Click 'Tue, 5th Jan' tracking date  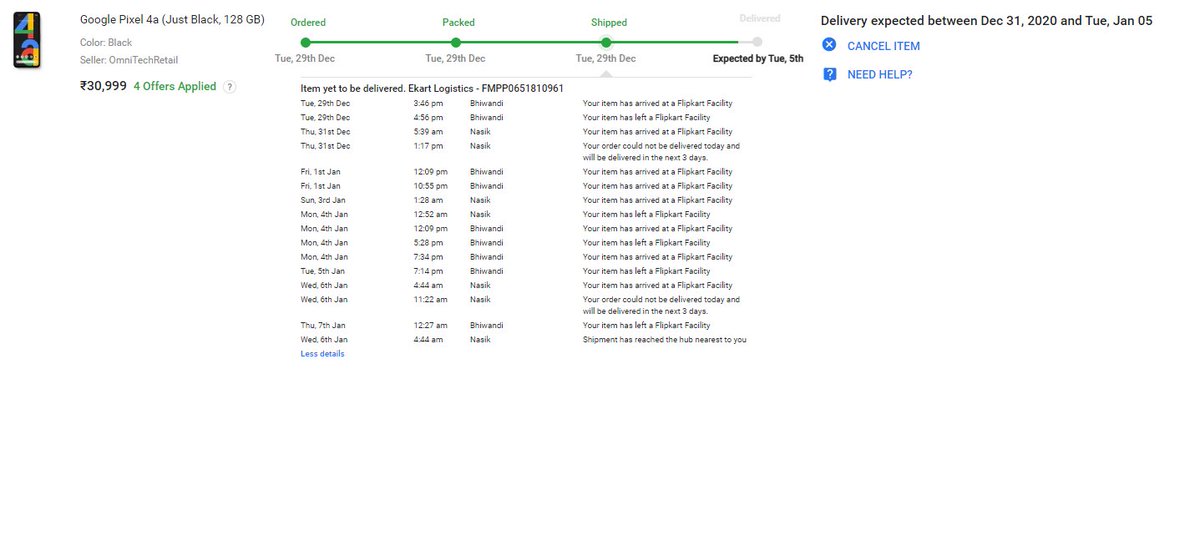[323, 271]
